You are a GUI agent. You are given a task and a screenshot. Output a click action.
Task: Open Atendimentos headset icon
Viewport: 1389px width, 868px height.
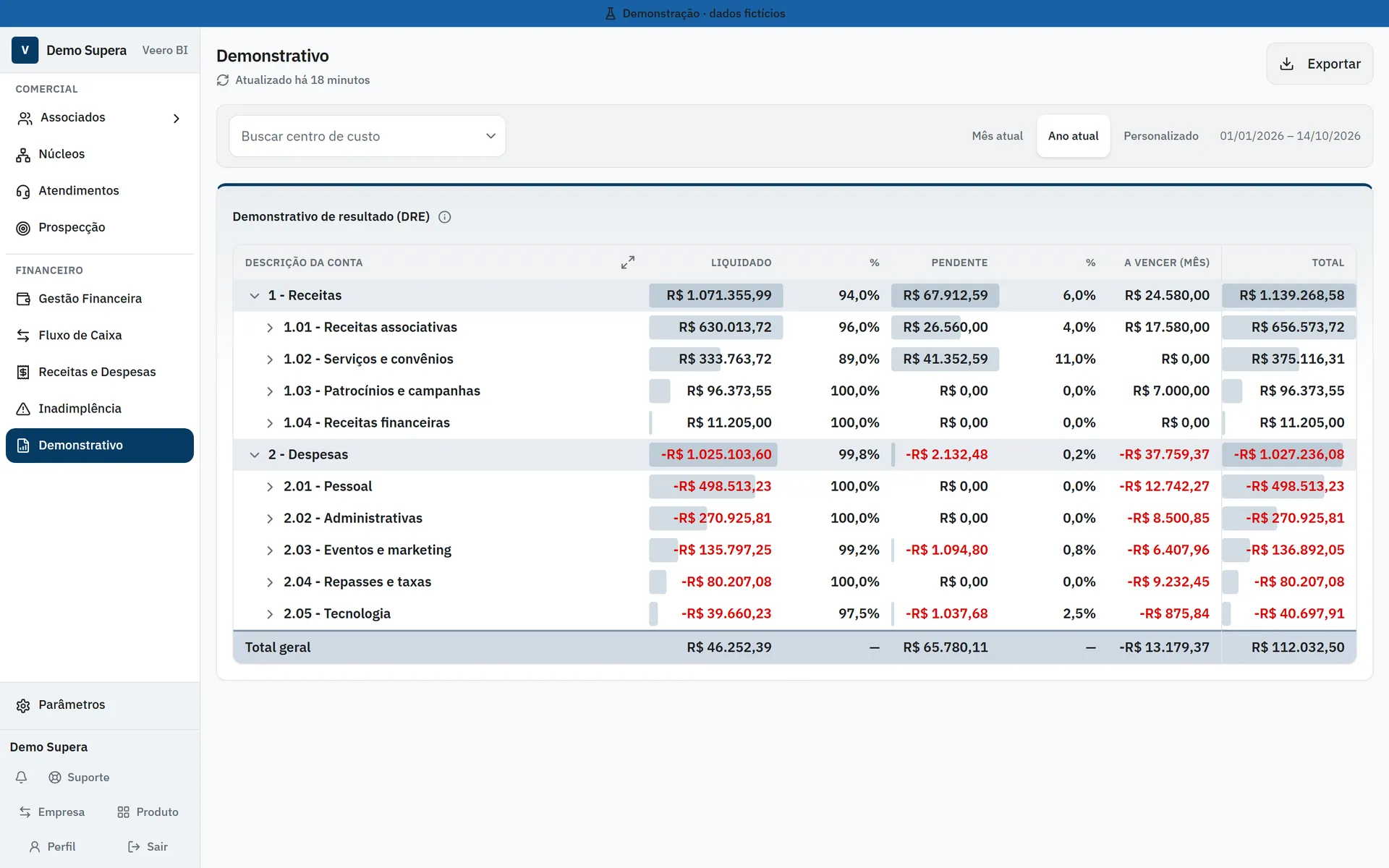pos(23,192)
